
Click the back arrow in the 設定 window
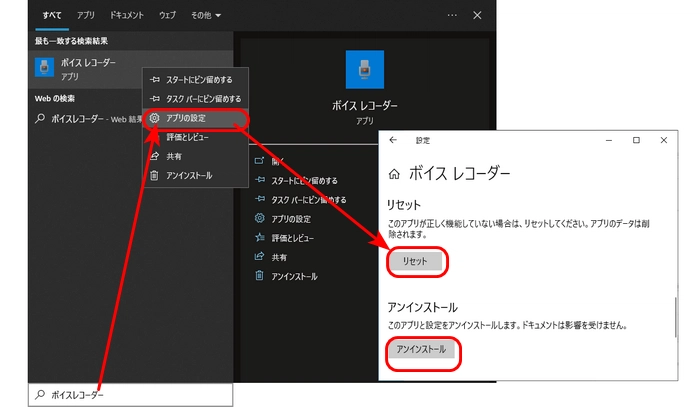(393, 140)
